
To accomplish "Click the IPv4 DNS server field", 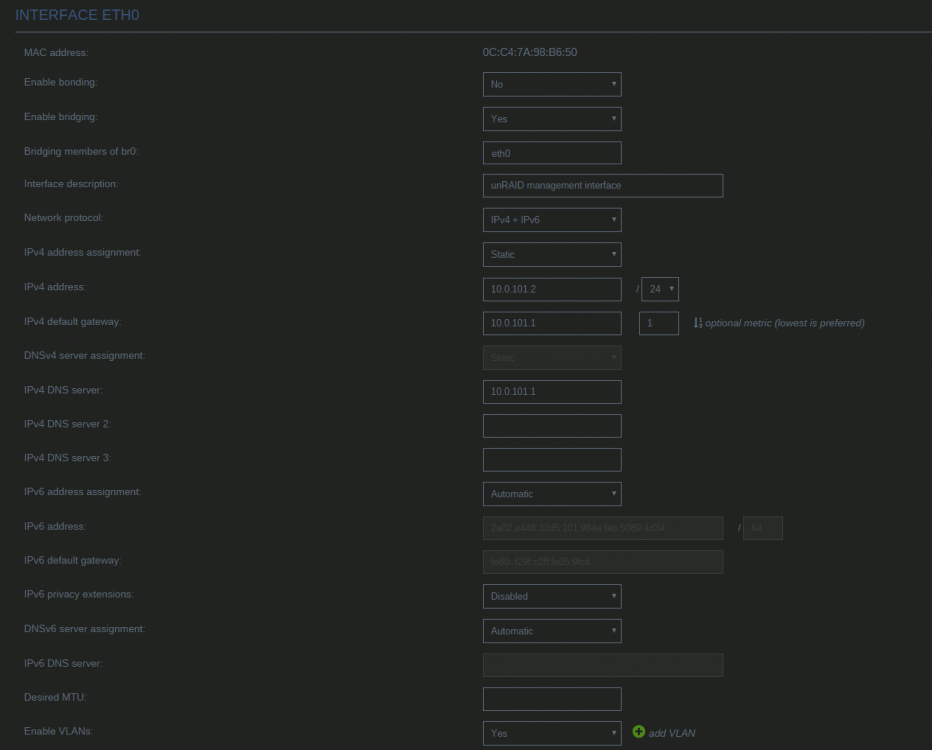I will pyautogui.click(x=552, y=392).
